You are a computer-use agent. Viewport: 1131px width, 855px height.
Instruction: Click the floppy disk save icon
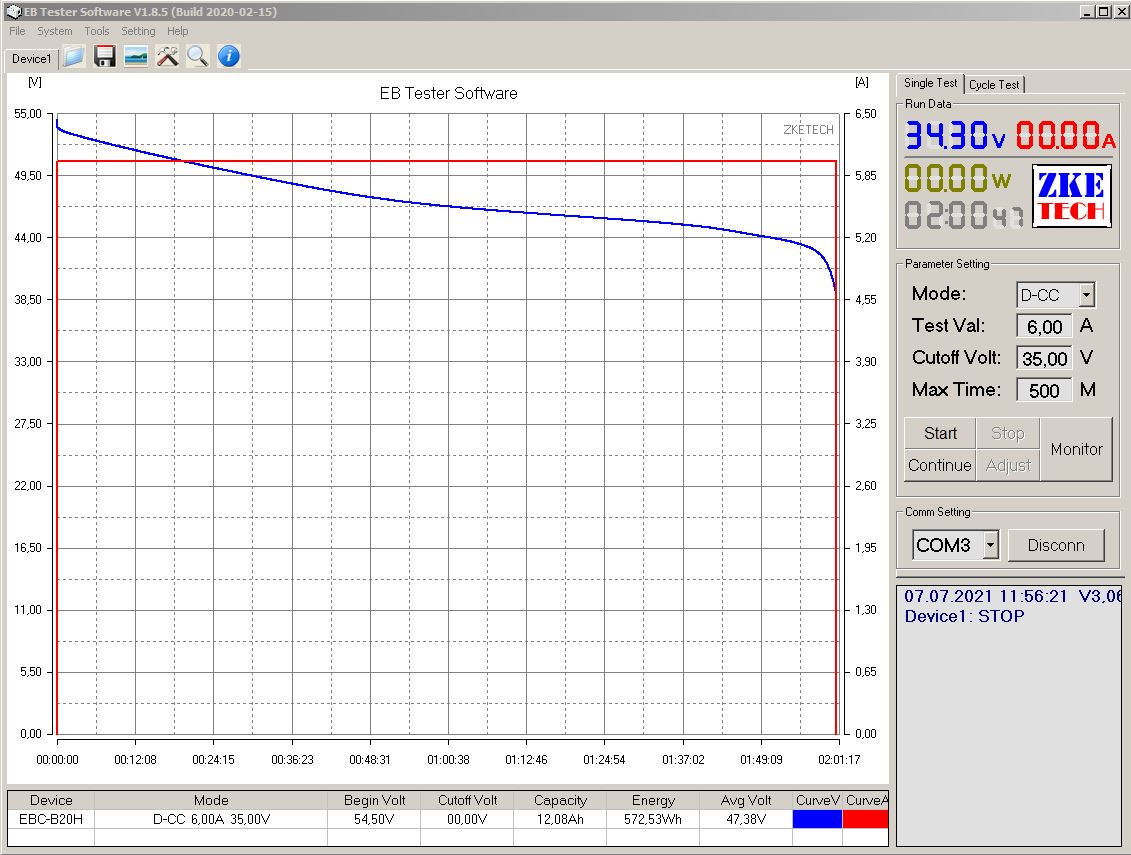coord(104,57)
